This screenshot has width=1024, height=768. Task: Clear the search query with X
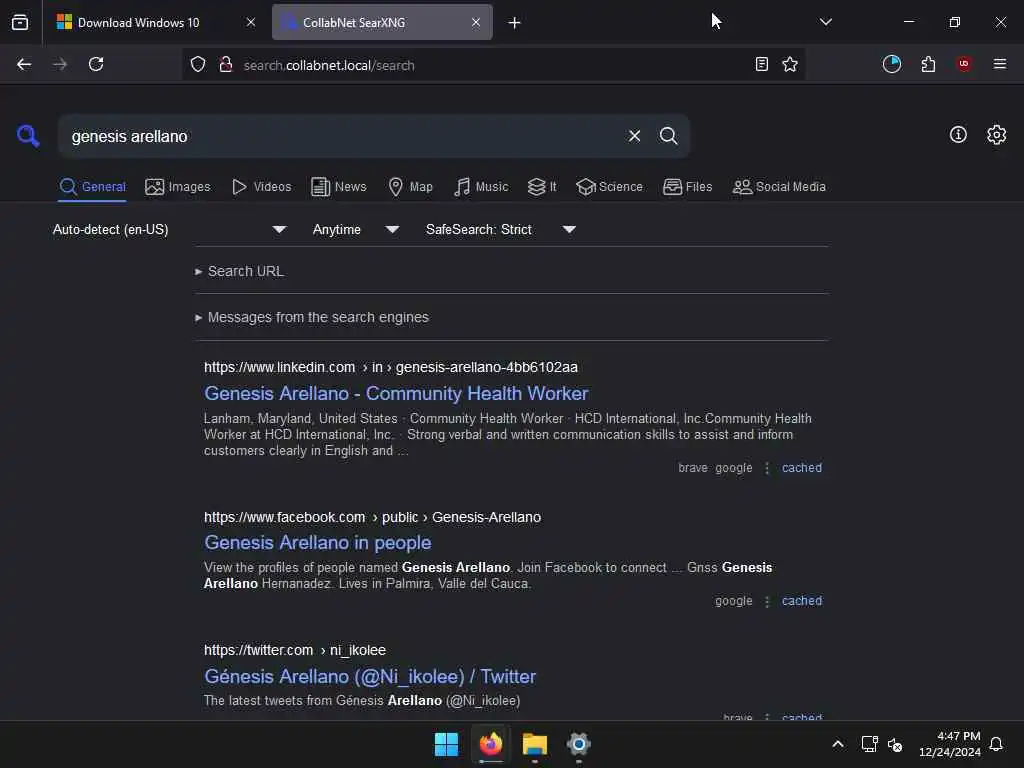[634, 136]
